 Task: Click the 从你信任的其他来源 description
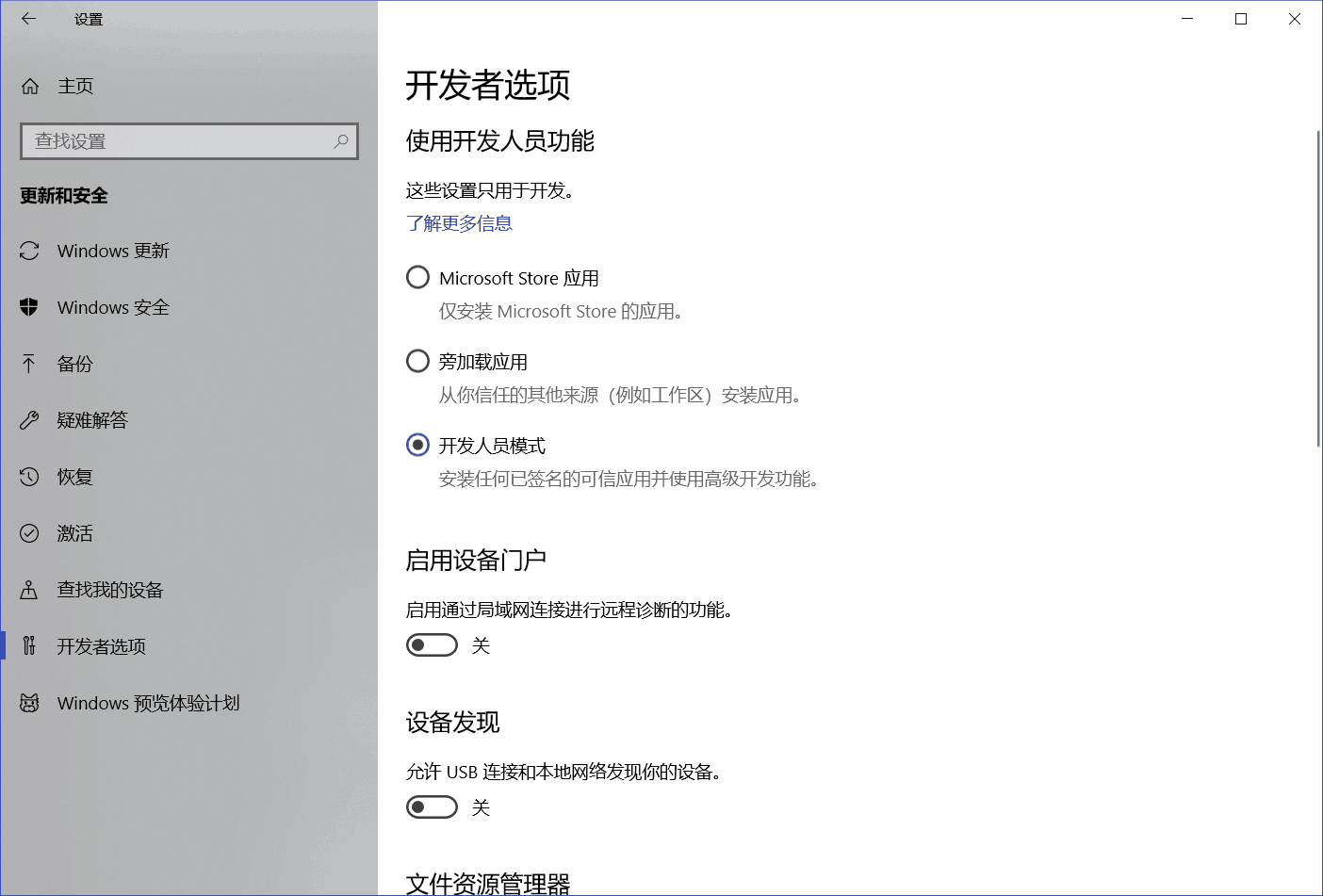[x=620, y=396]
